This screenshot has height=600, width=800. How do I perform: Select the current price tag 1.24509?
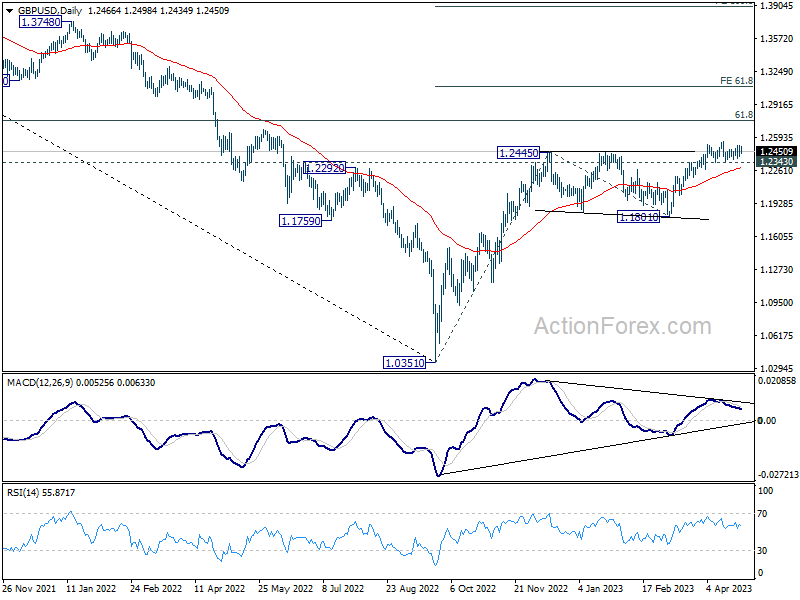point(777,152)
